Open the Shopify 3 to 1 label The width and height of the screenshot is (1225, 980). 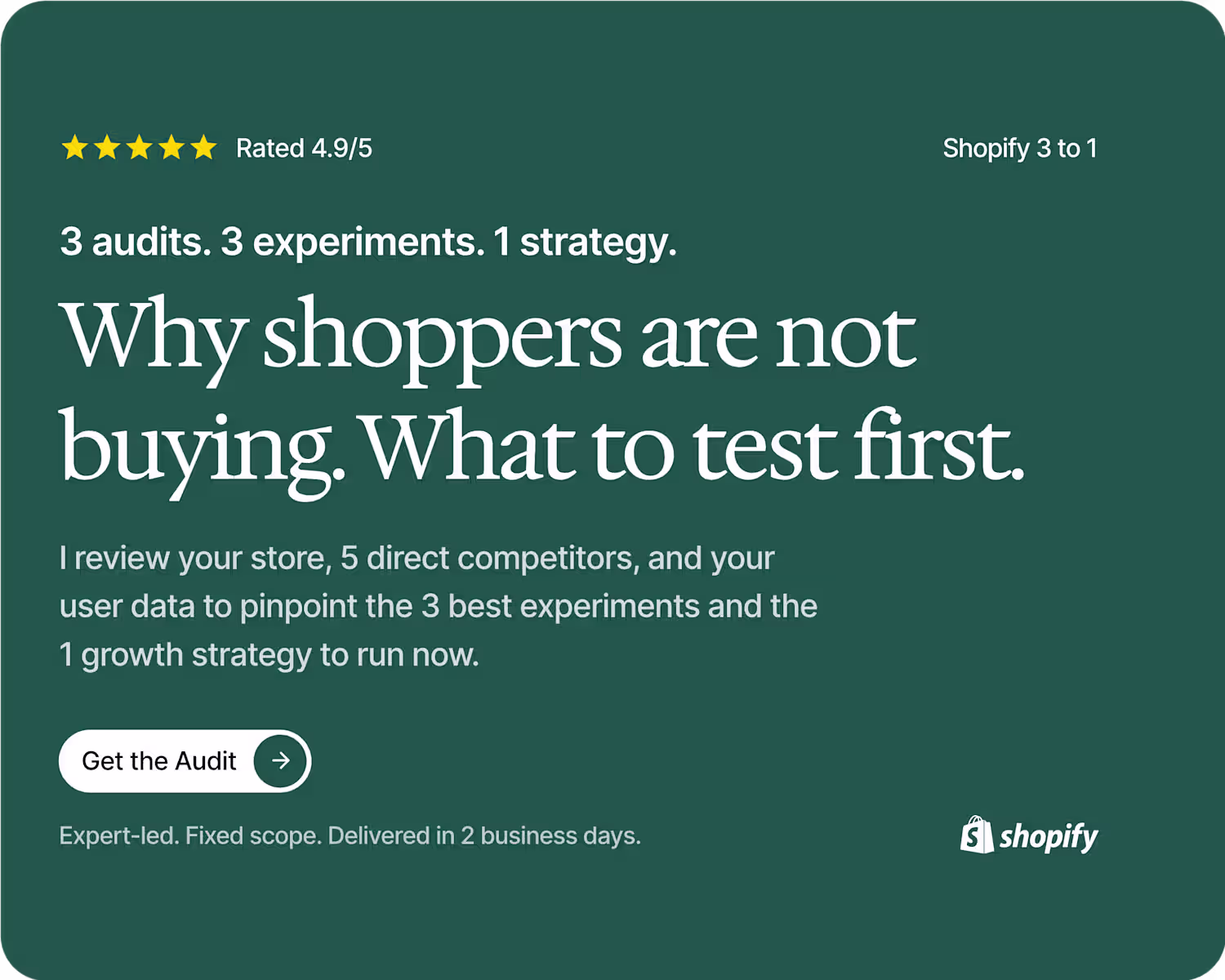click(x=1020, y=149)
